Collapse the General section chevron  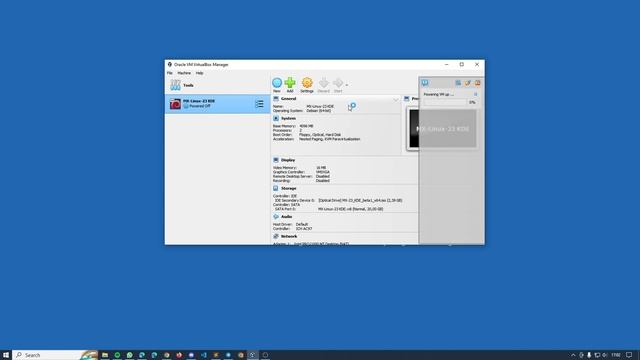(396, 100)
